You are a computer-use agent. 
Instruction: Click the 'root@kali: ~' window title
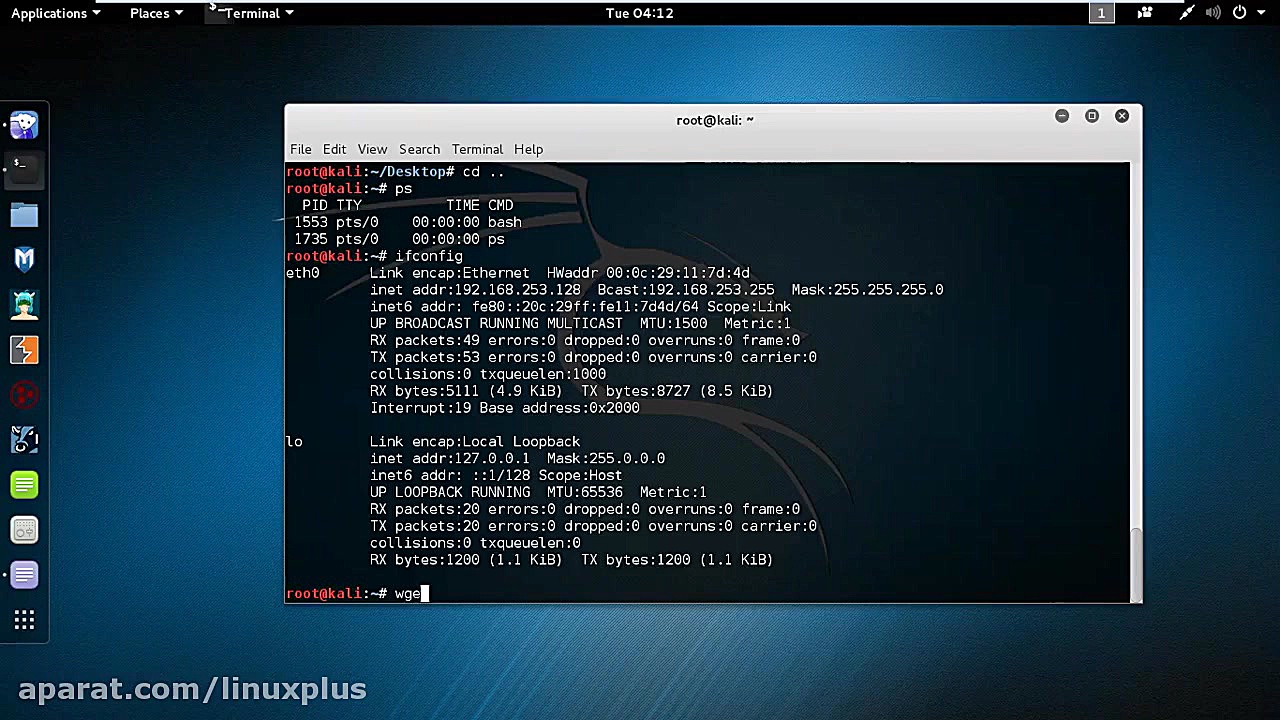(x=715, y=120)
